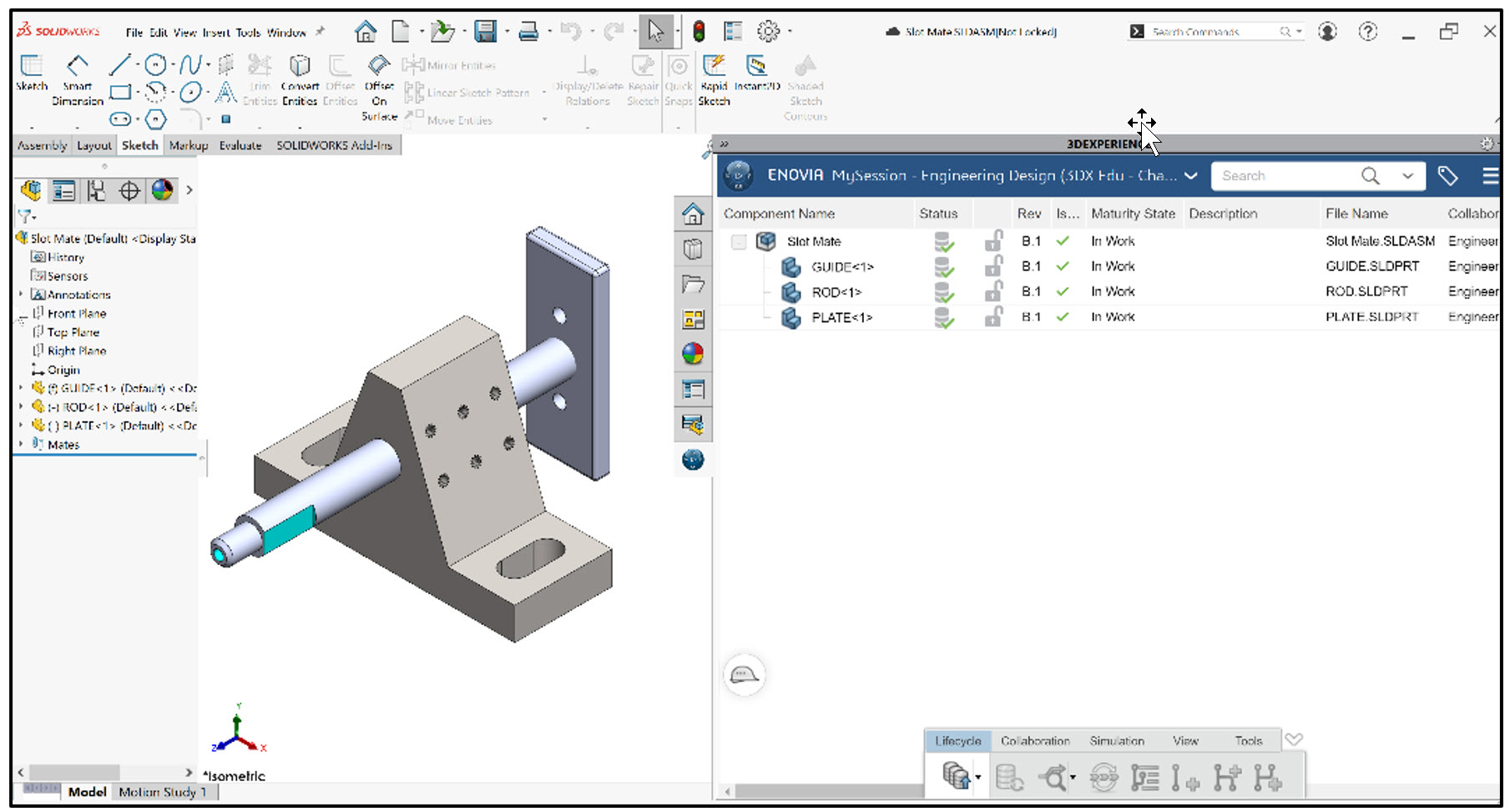Toggle the lock icon on the GUIDE row
This screenshot has height=812, width=1510.
click(993, 266)
